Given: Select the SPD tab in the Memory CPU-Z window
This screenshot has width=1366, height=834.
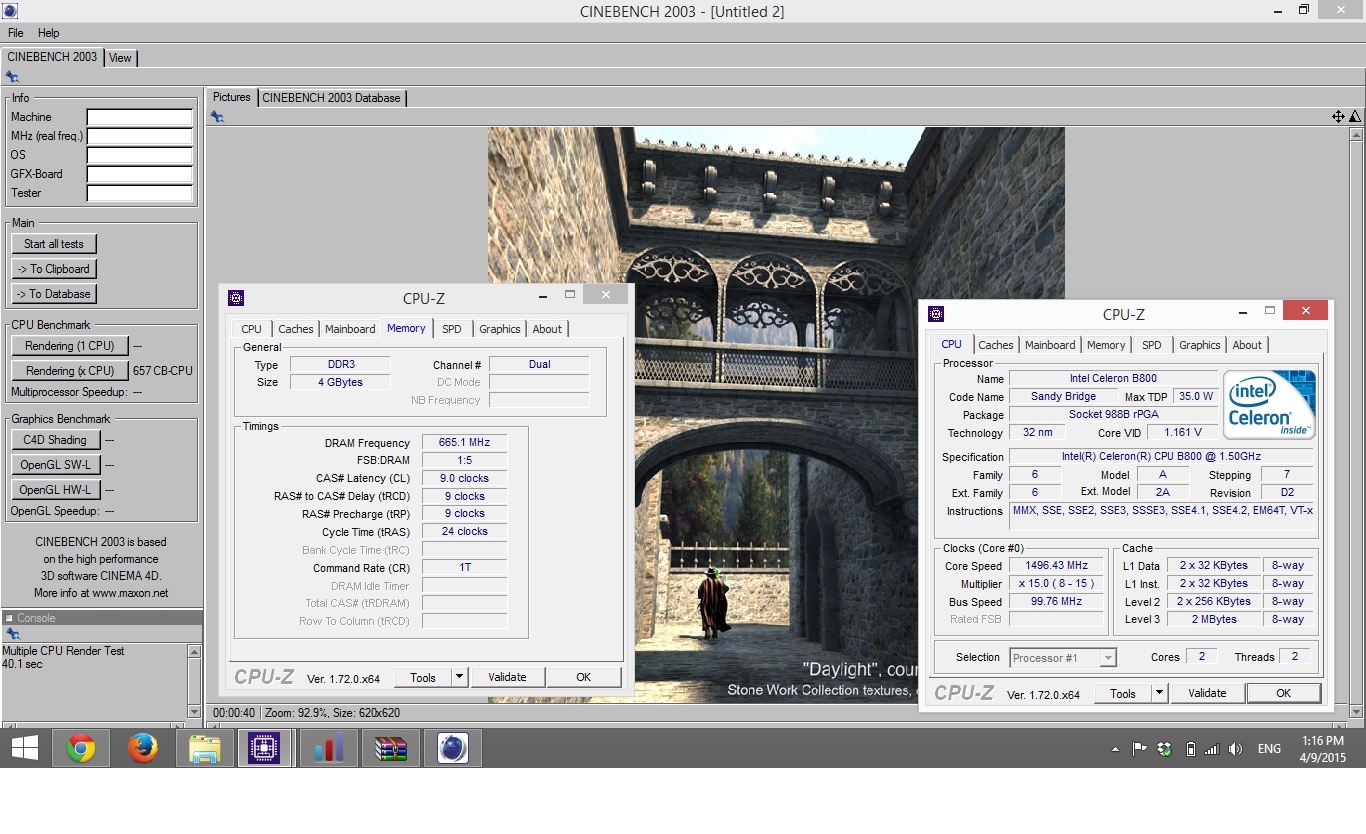Looking at the screenshot, I should pyautogui.click(x=452, y=329).
